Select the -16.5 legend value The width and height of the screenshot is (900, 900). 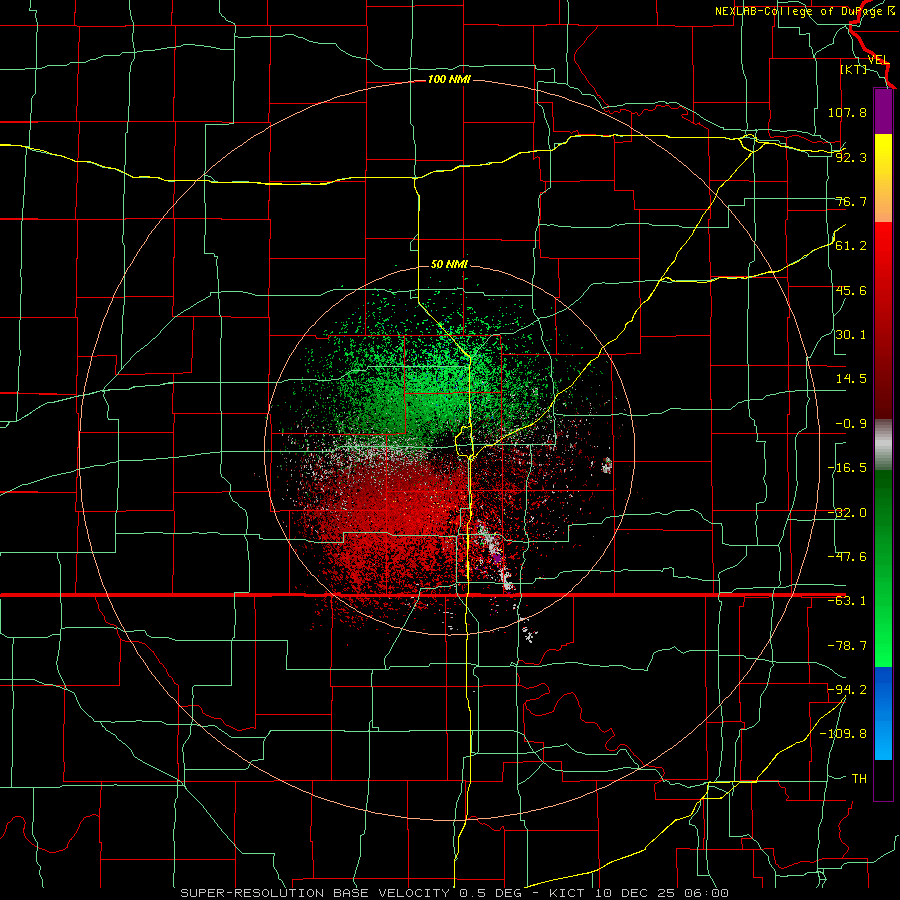847,468
